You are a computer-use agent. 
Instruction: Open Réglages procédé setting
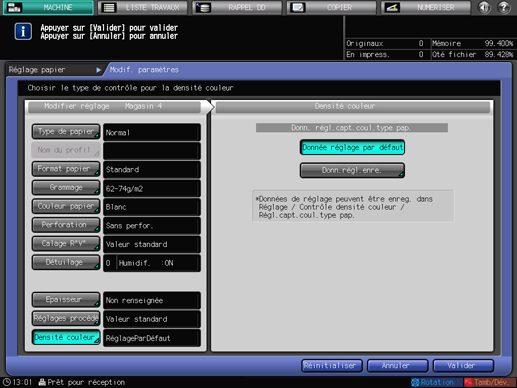point(66,318)
